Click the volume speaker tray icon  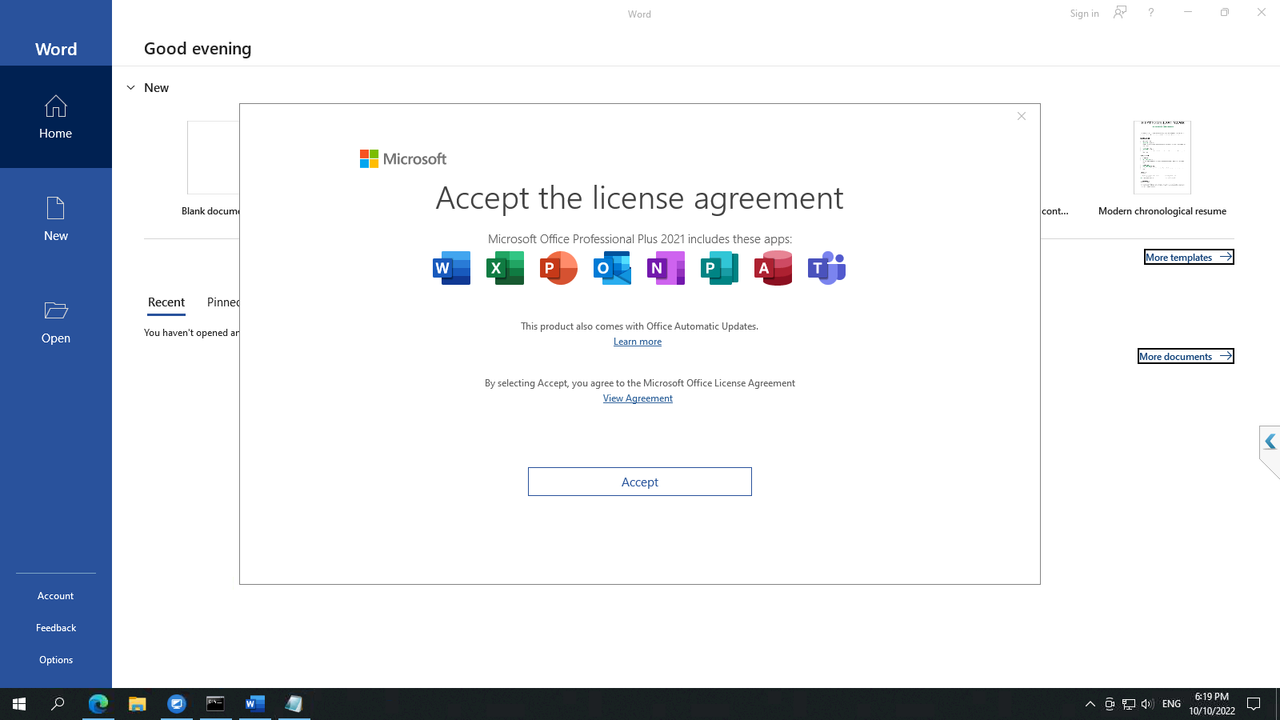pos(1147,704)
